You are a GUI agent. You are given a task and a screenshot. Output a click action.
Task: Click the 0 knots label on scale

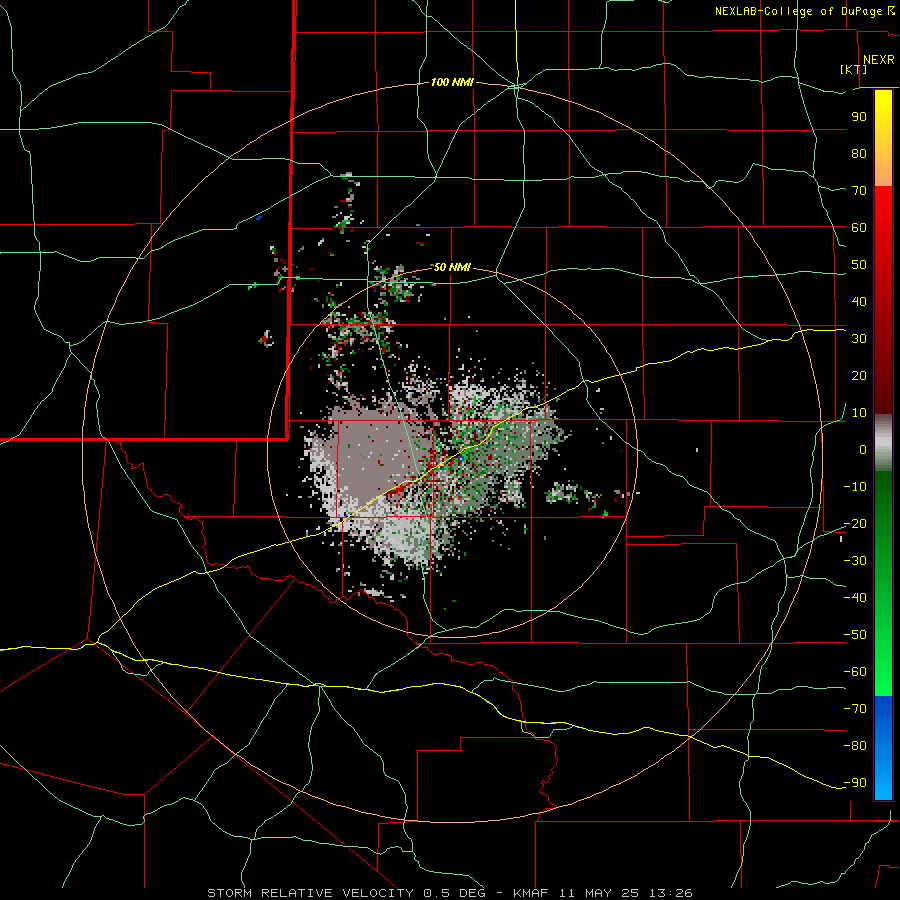coord(863,450)
